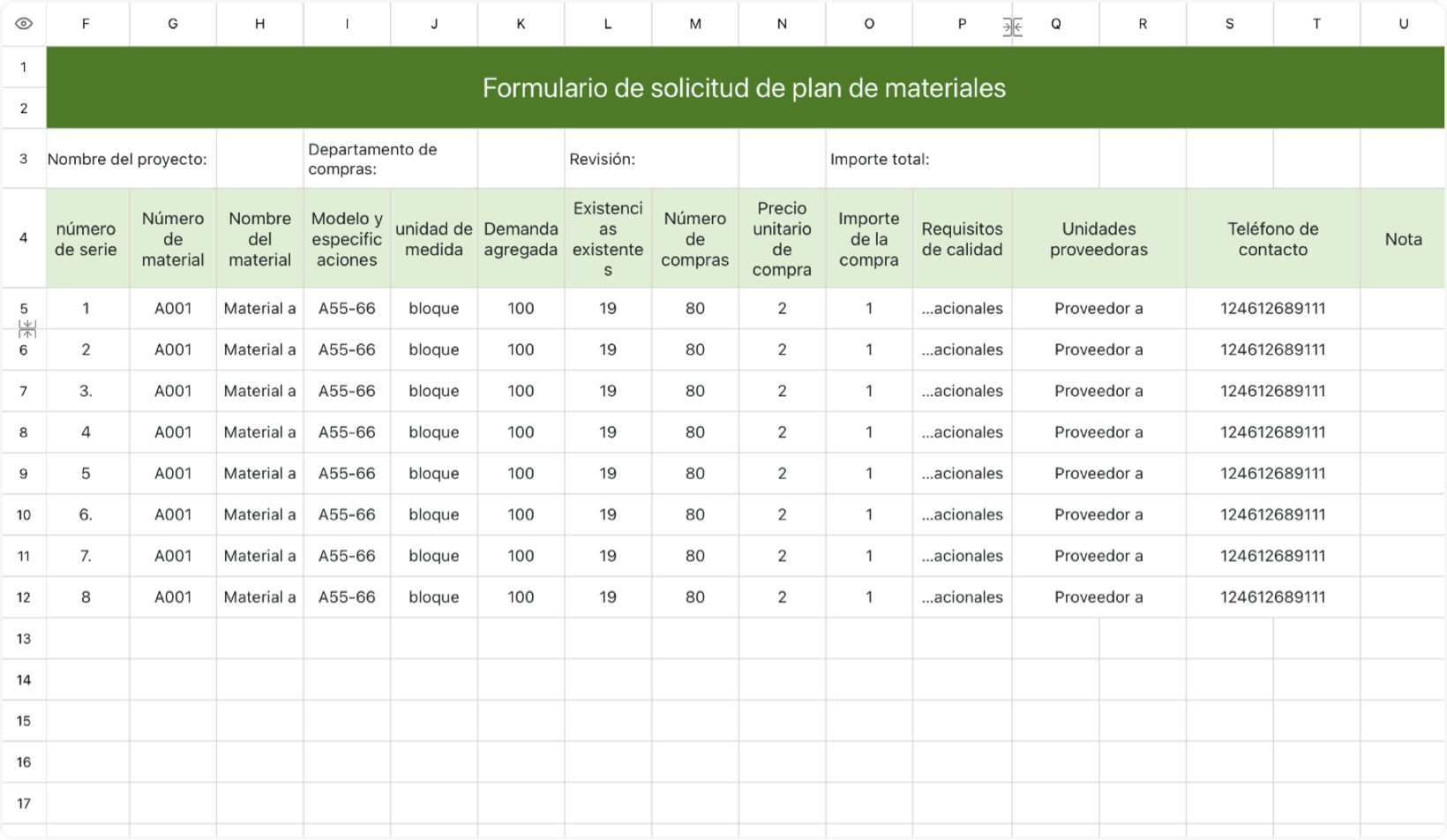Select the 'Departamento de compras:' cell
This screenshot has width=1447, height=840.
(391, 159)
